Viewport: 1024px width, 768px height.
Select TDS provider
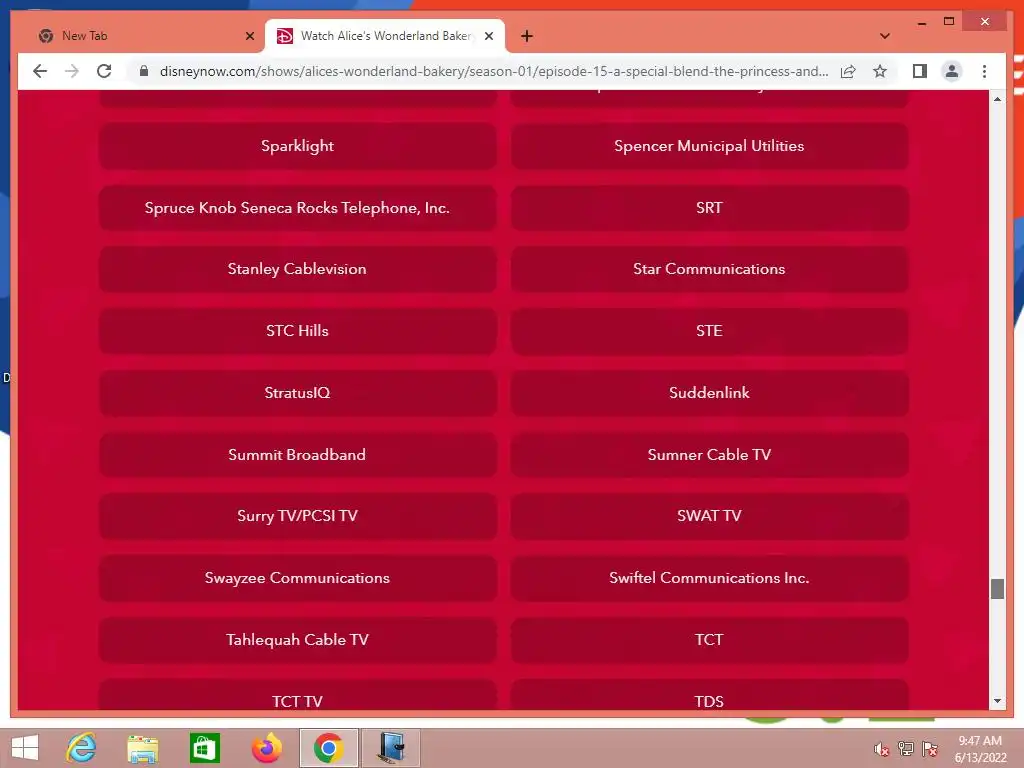point(709,695)
